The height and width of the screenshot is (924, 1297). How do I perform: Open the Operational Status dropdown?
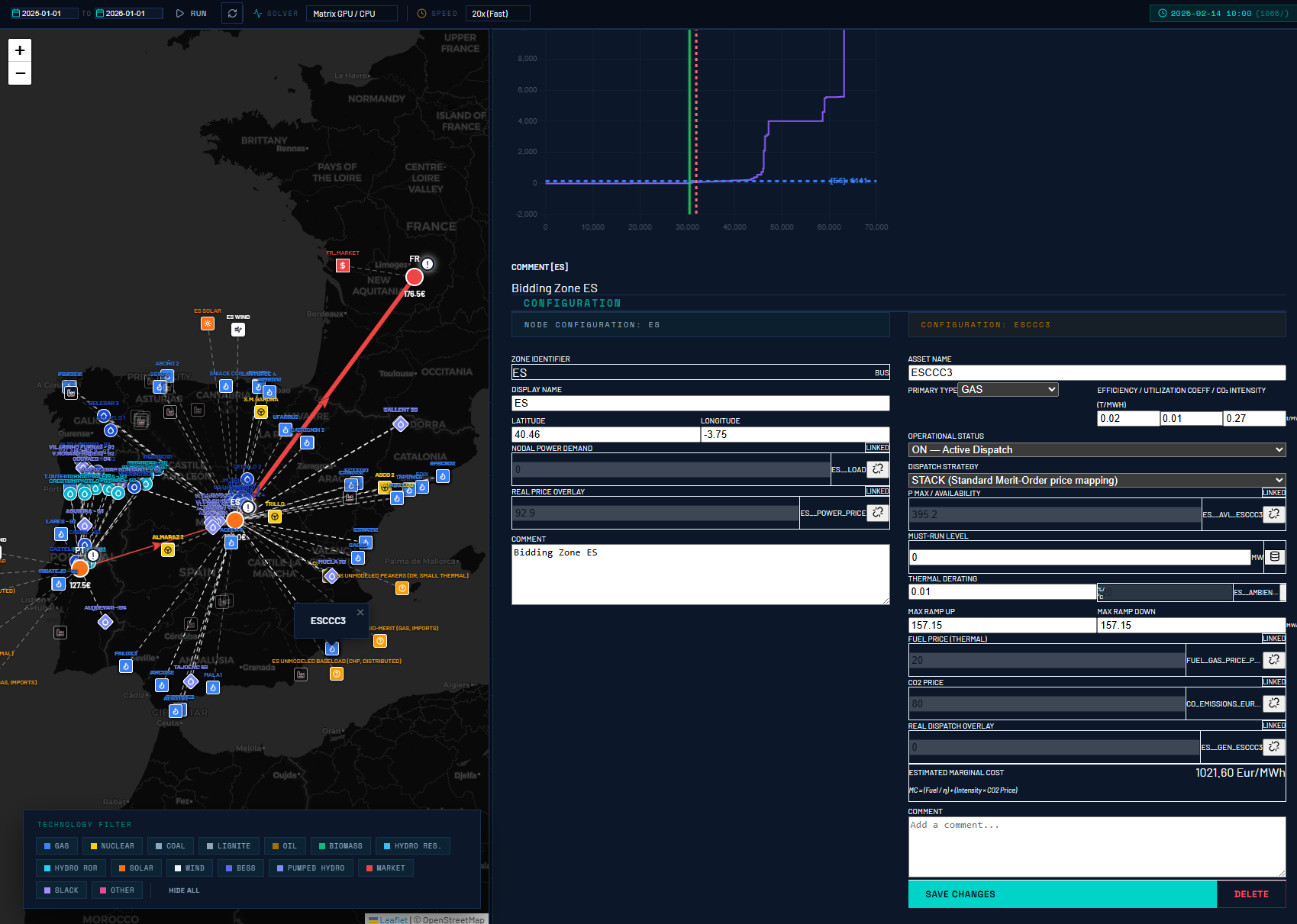[x=1097, y=450]
